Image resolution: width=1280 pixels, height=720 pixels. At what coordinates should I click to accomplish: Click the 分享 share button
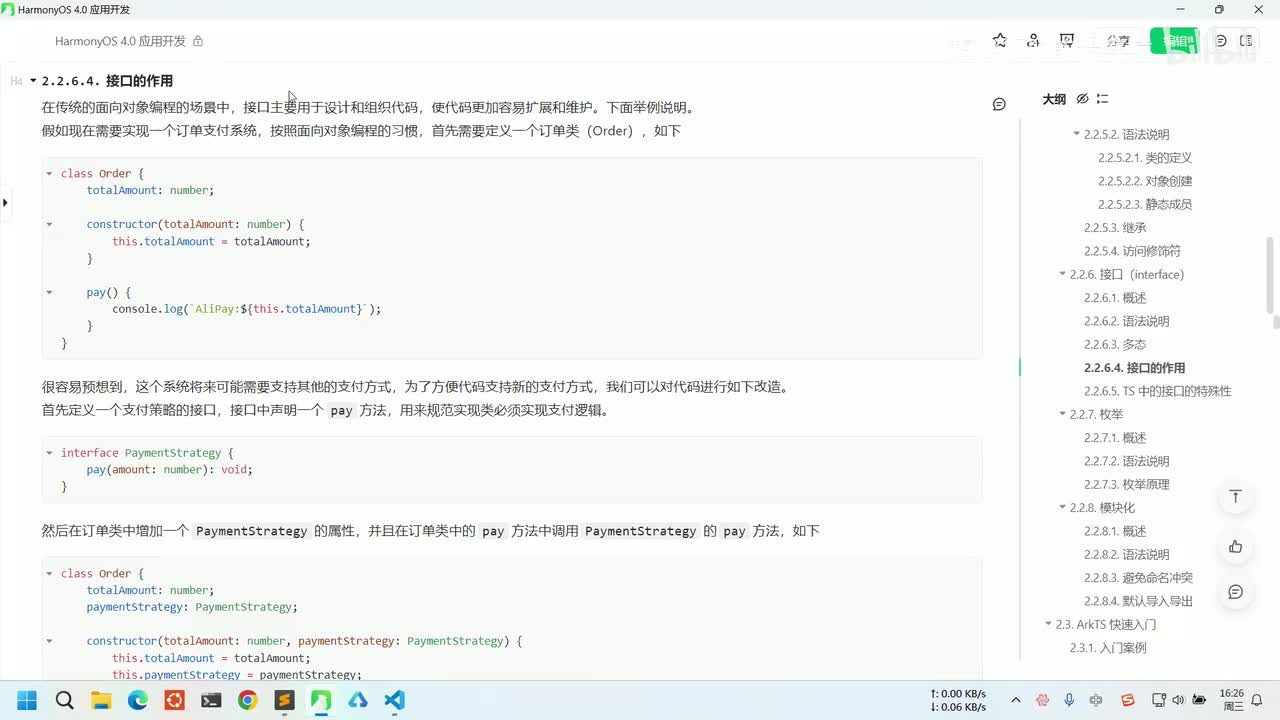pos(1118,41)
